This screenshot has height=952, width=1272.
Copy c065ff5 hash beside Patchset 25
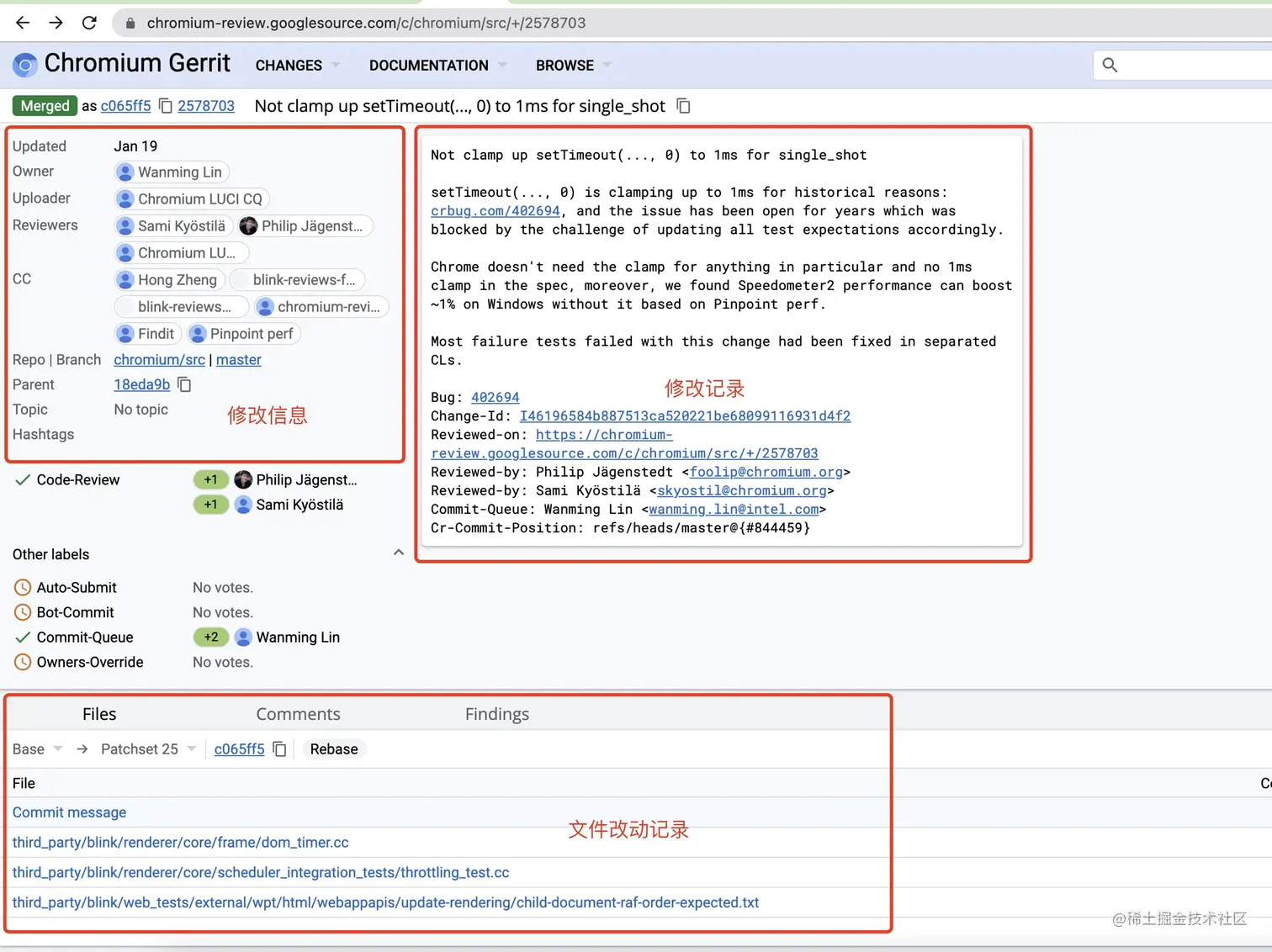coord(280,749)
